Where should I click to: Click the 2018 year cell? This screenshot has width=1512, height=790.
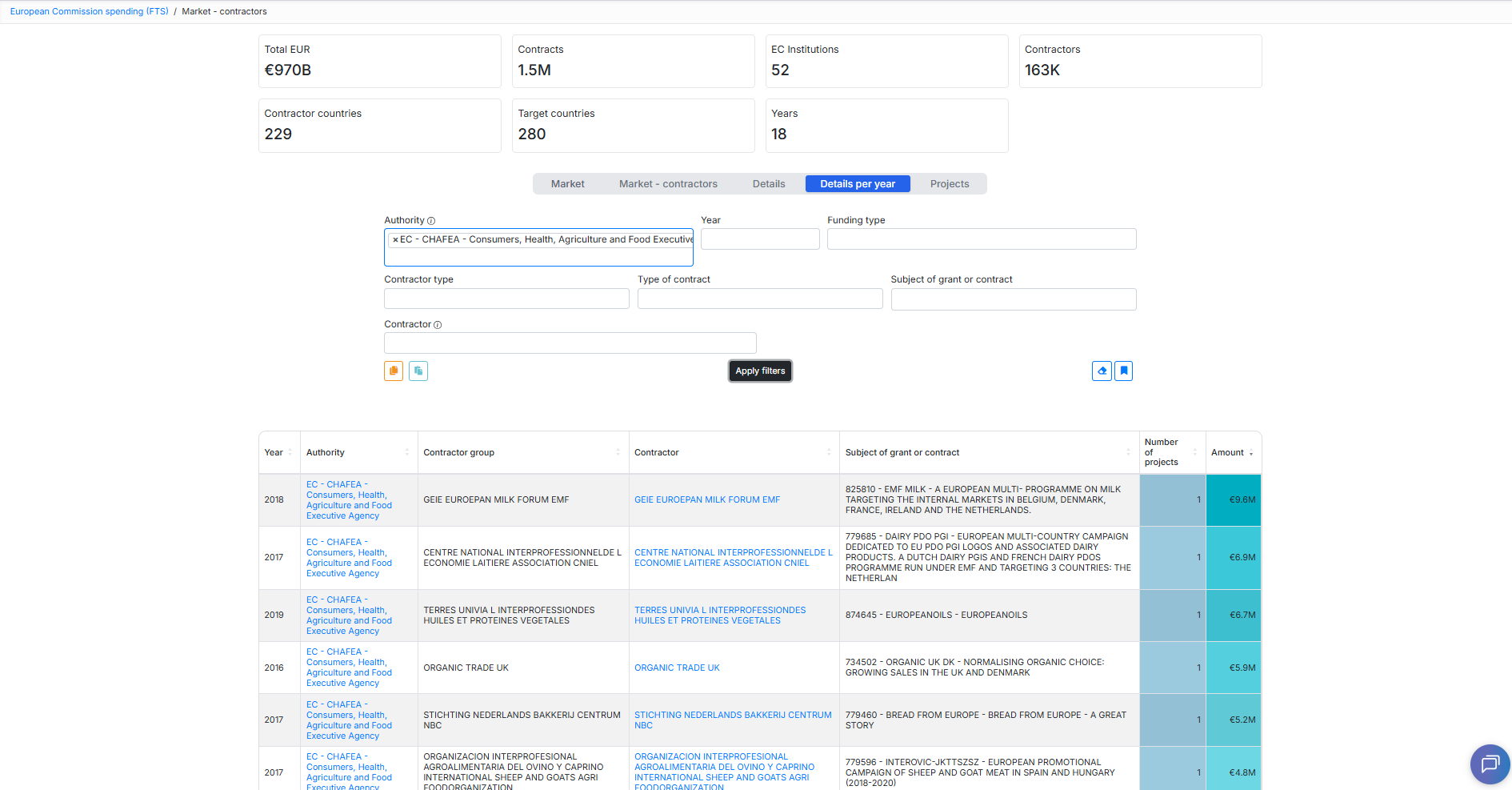tap(279, 500)
